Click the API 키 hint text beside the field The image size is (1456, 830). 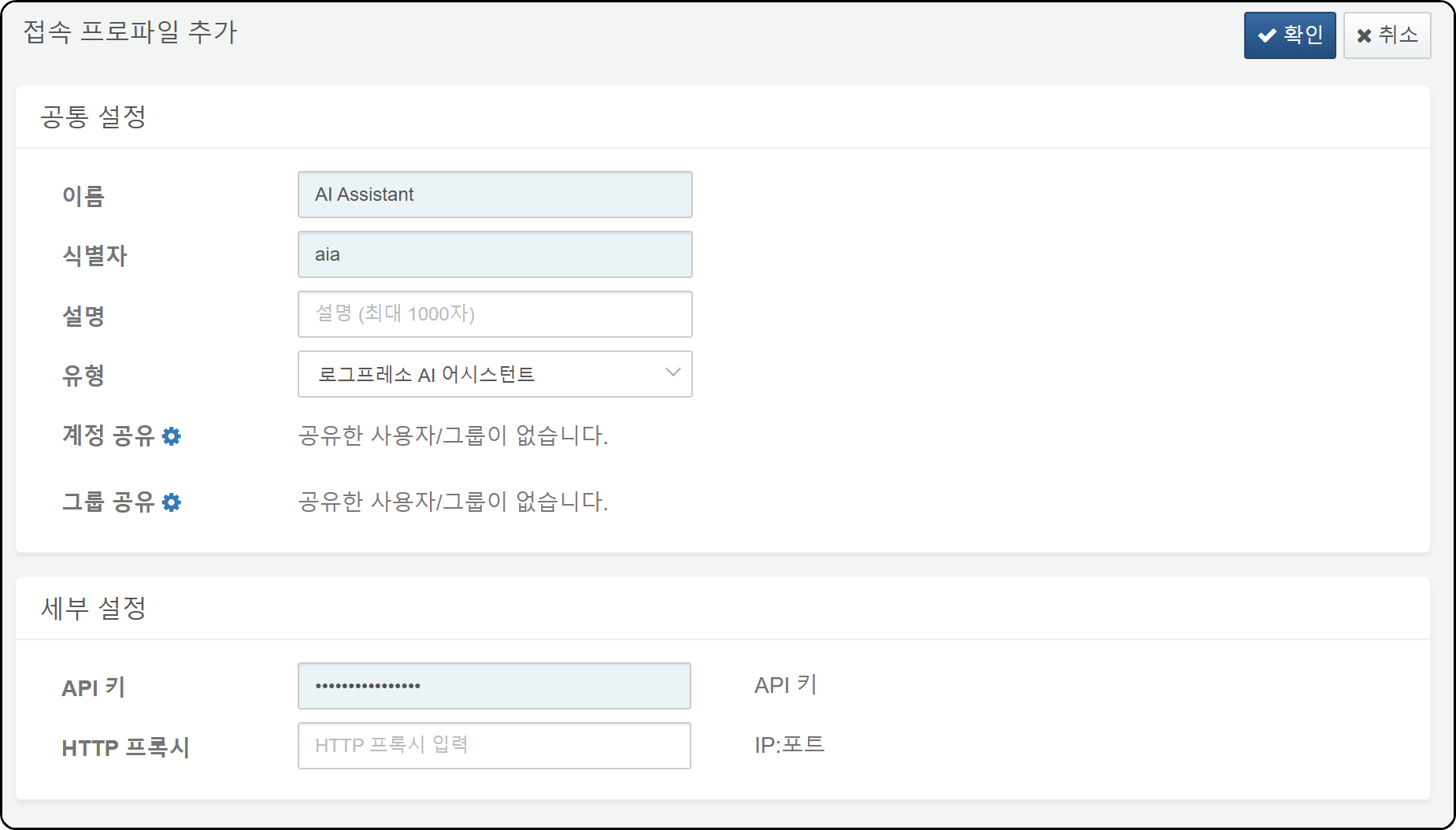(x=785, y=685)
